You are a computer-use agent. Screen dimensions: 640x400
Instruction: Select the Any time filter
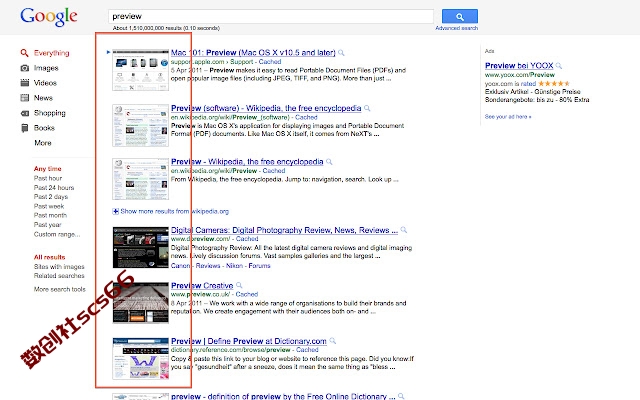click(47, 169)
